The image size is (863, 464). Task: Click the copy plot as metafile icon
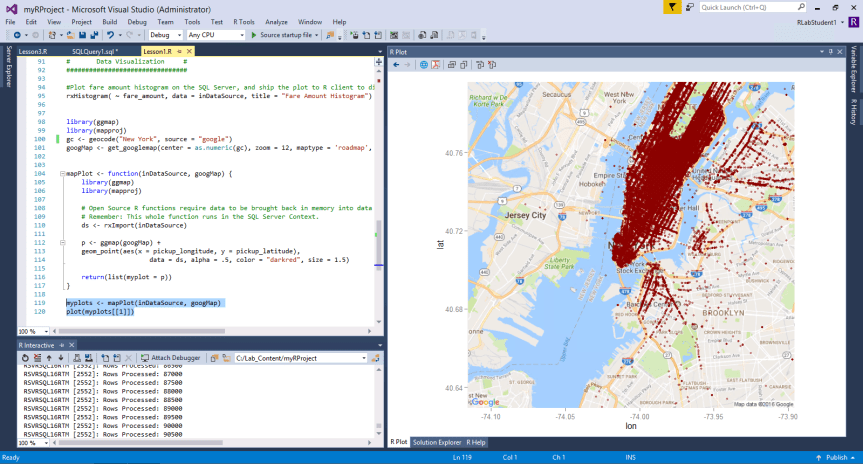tap(463, 65)
